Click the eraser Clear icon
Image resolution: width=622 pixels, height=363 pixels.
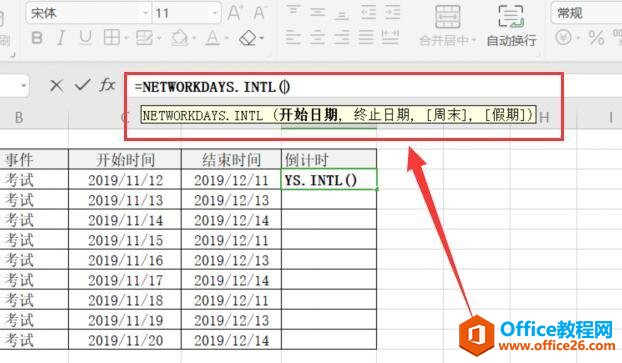point(248,38)
